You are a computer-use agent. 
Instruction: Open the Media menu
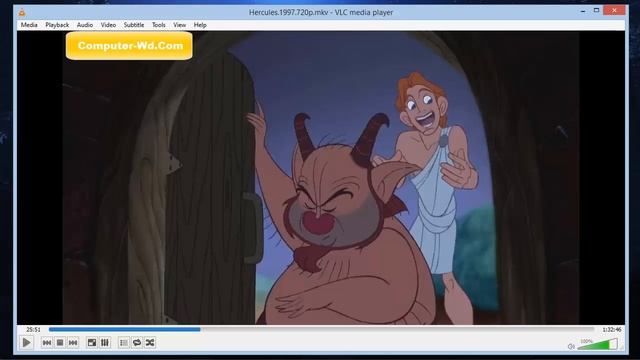[x=29, y=25]
